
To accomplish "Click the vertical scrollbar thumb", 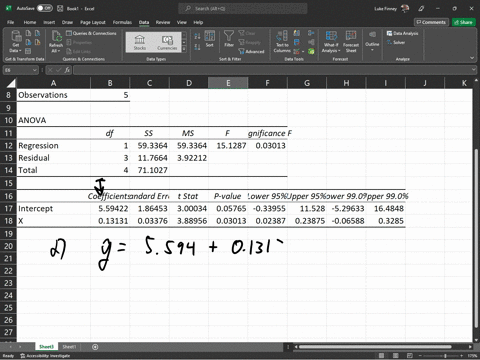I will 476,237.
